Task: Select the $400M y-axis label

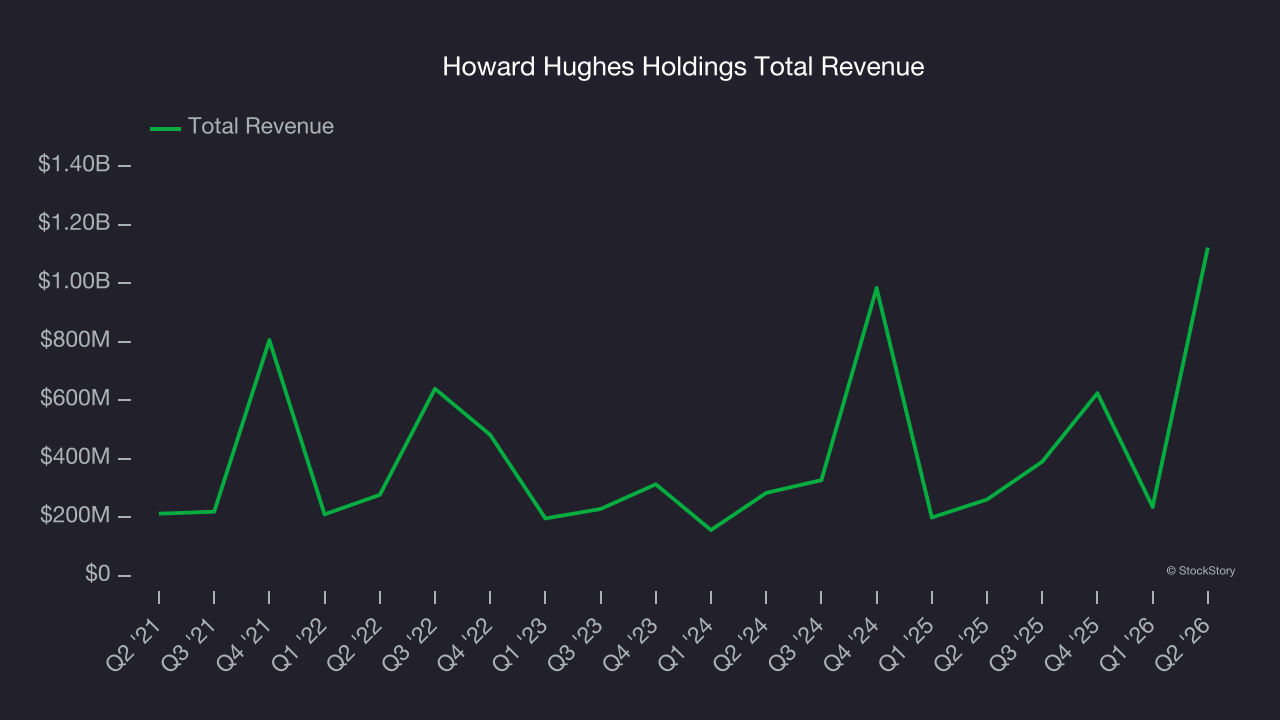Action: [75, 457]
